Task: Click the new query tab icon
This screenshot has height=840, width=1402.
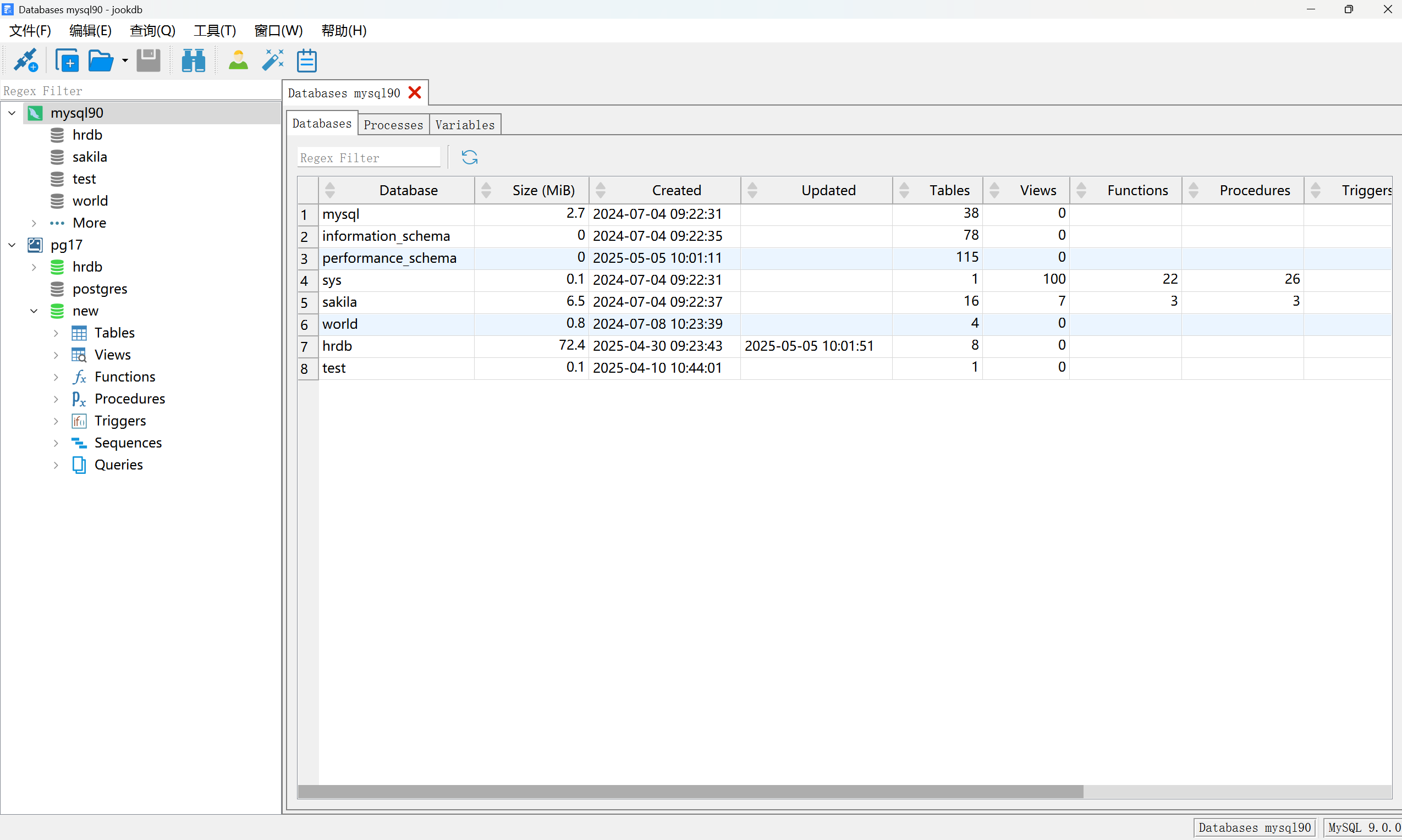Action: click(67, 60)
